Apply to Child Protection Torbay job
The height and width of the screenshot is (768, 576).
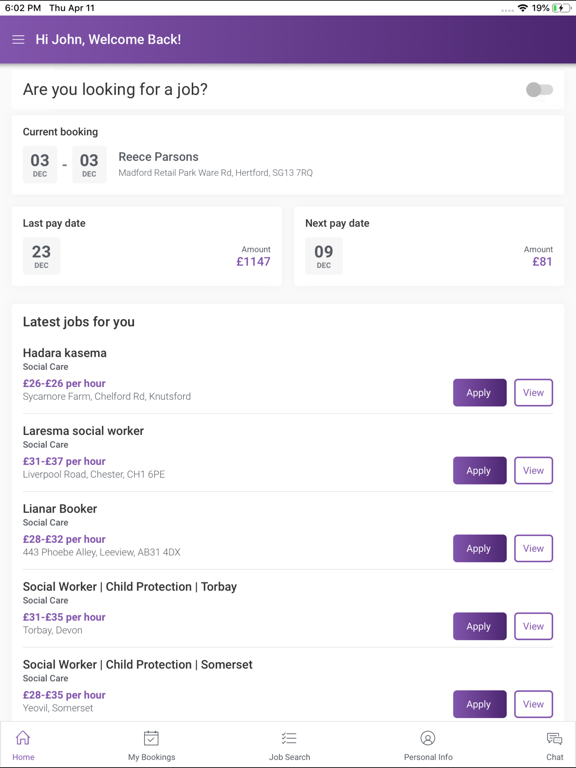480,626
